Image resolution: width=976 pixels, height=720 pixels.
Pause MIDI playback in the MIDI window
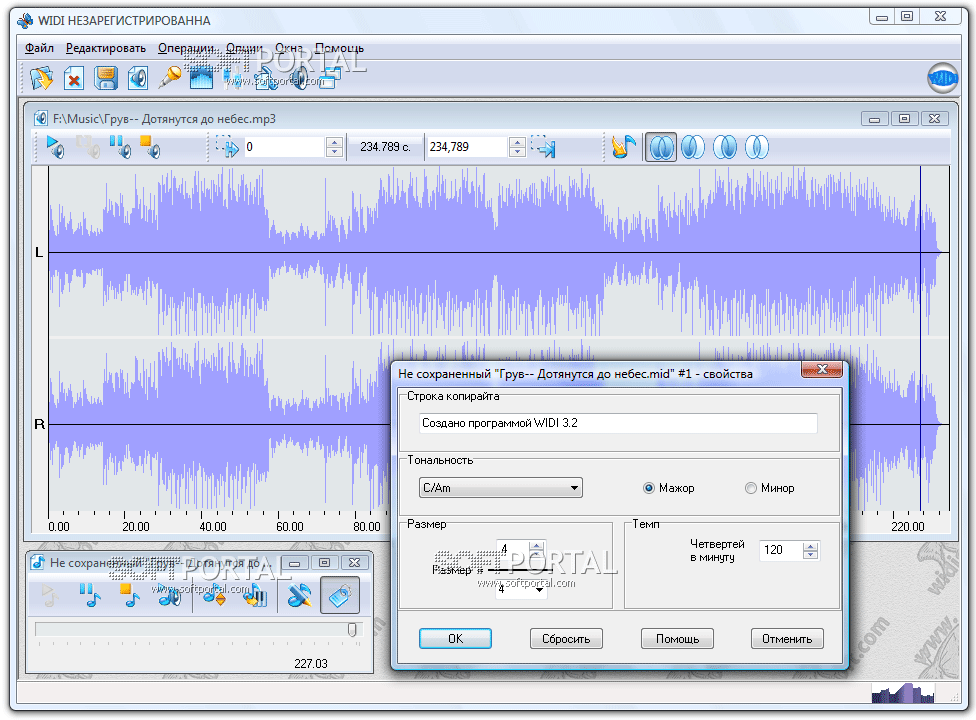click(x=90, y=596)
